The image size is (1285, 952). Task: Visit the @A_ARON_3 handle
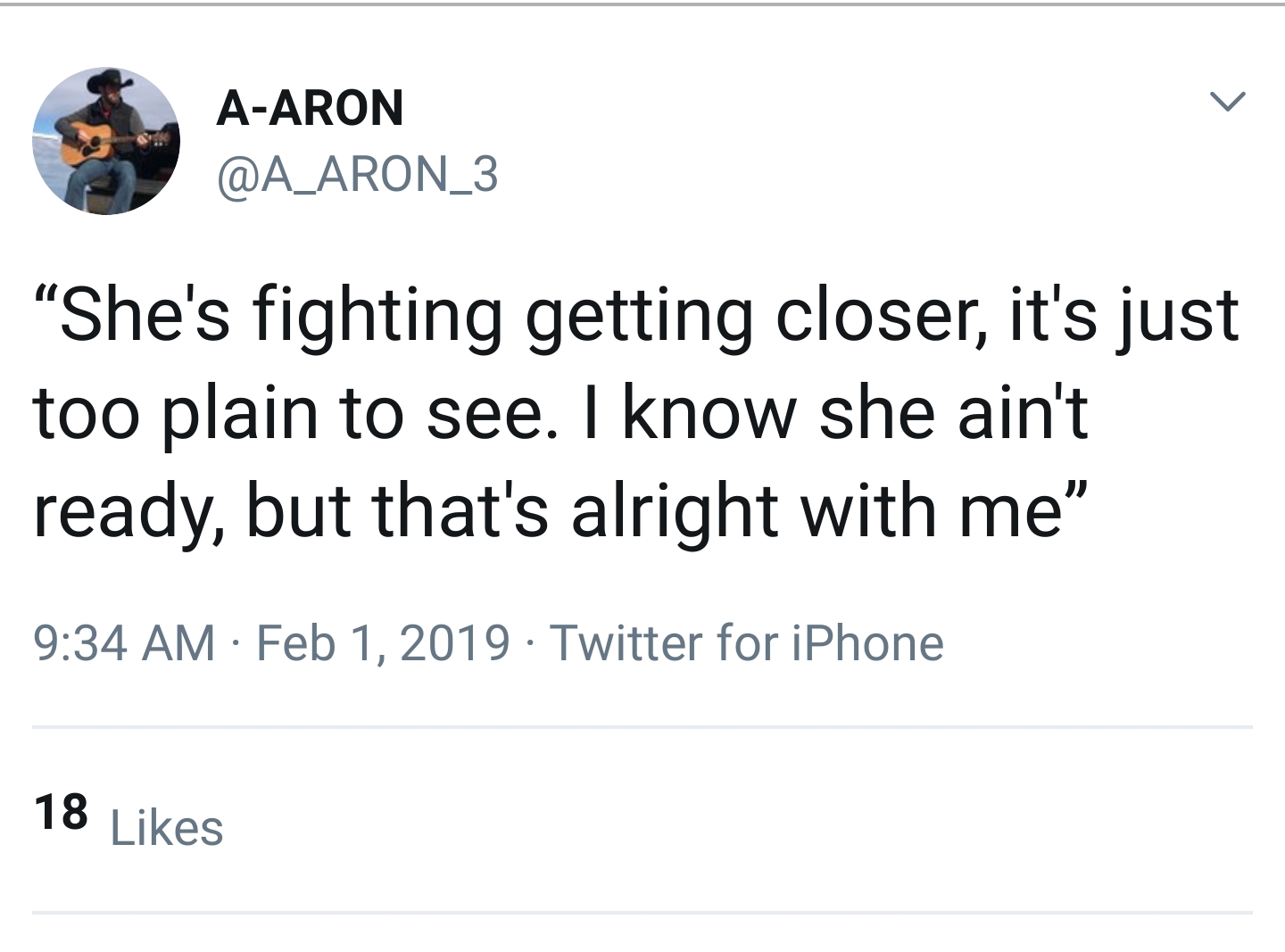pyautogui.click(x=357, y=174)
